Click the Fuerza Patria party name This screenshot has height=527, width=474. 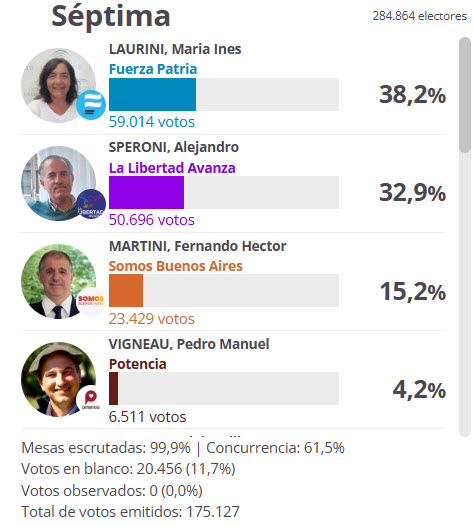[153, 69]
